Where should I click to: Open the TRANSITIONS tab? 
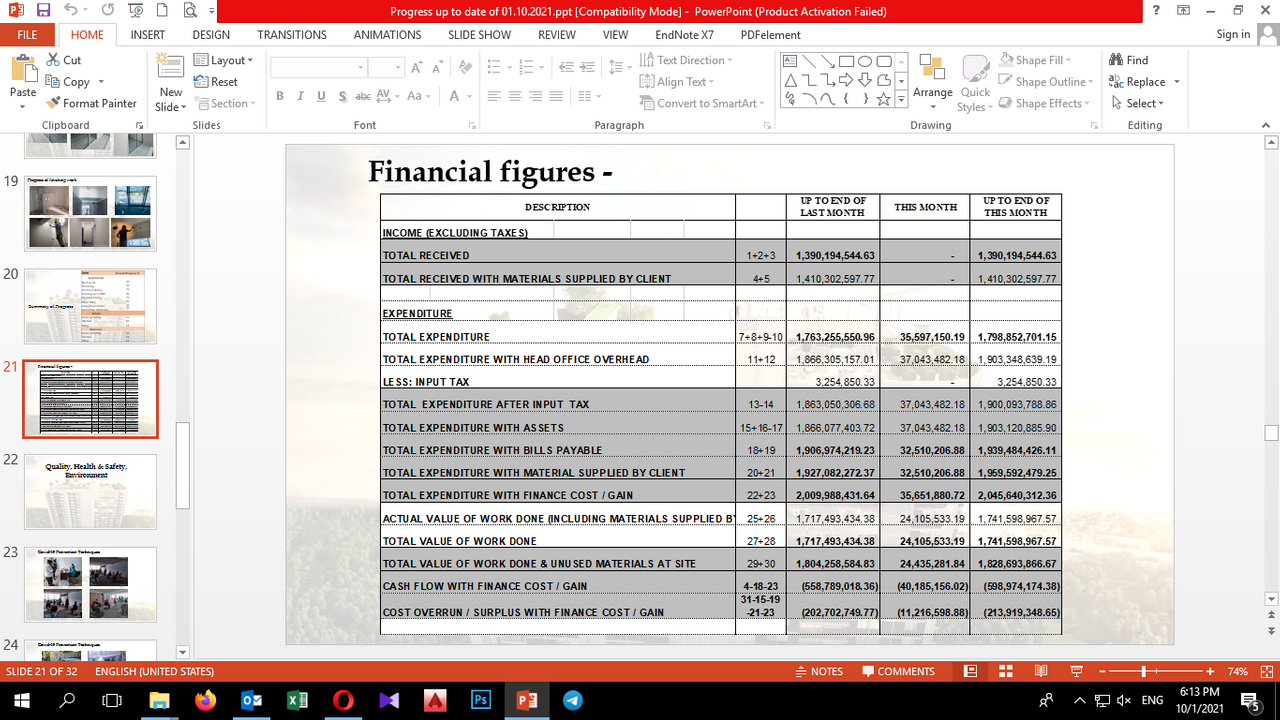tap(292, 34)
